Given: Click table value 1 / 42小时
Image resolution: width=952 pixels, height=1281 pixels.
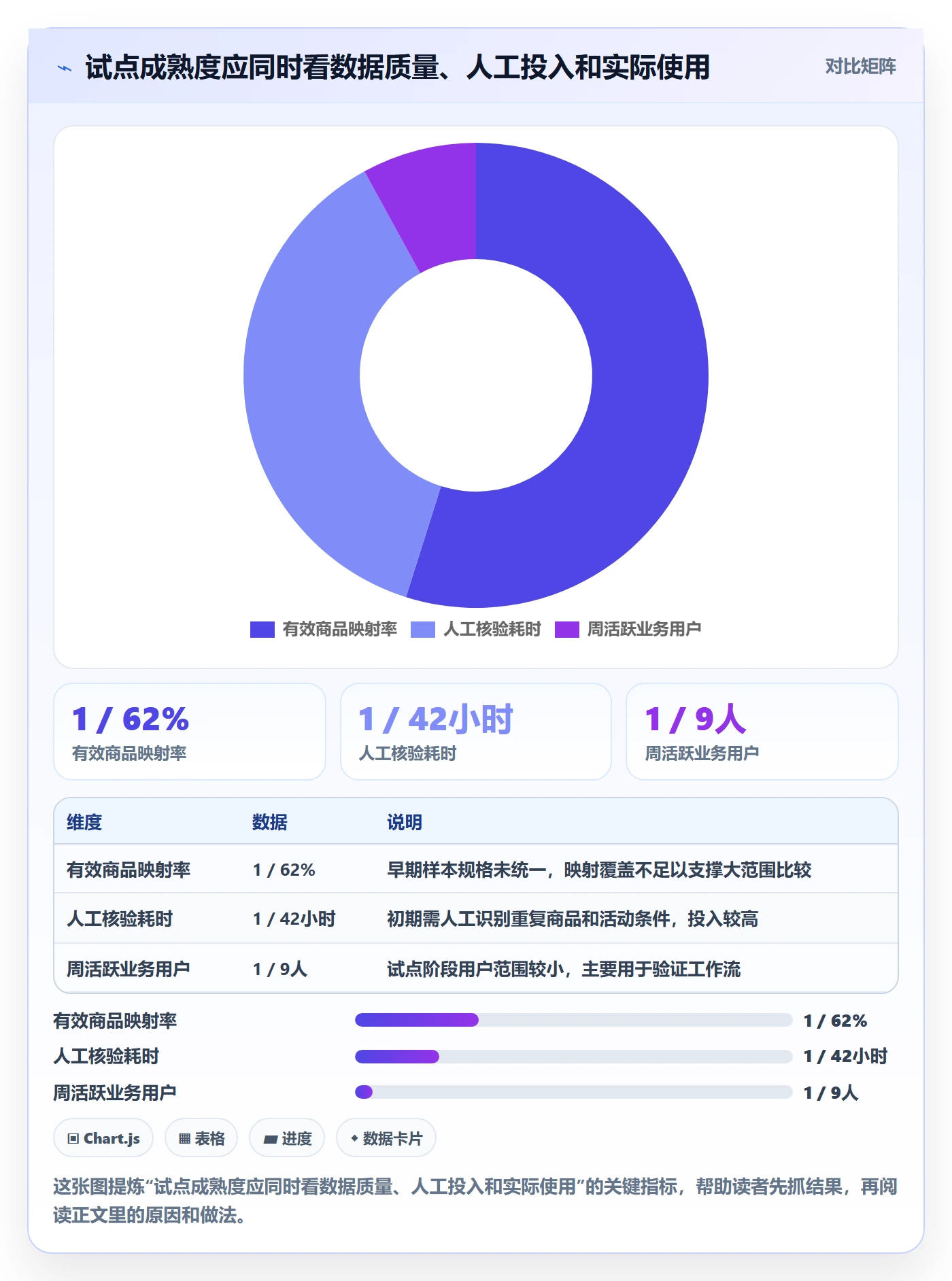Looking at the screenshot, I should [294, 919].
